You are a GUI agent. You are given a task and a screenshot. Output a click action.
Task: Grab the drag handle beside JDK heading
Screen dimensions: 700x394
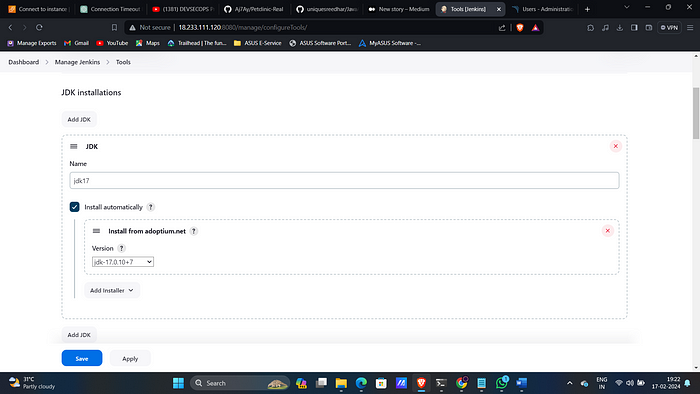click(x=74, y=146)
